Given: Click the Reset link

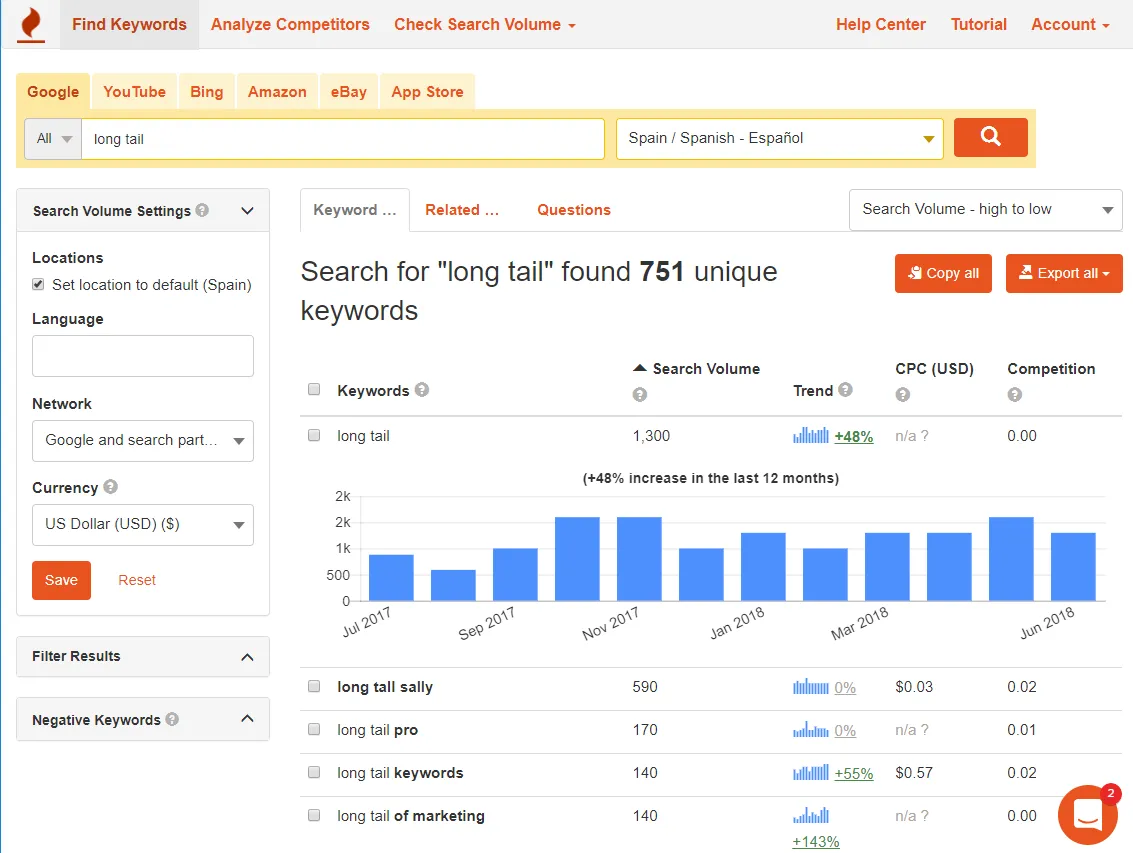Looking at the screenshot, I should pyautogui.click(x=137, y=580).
